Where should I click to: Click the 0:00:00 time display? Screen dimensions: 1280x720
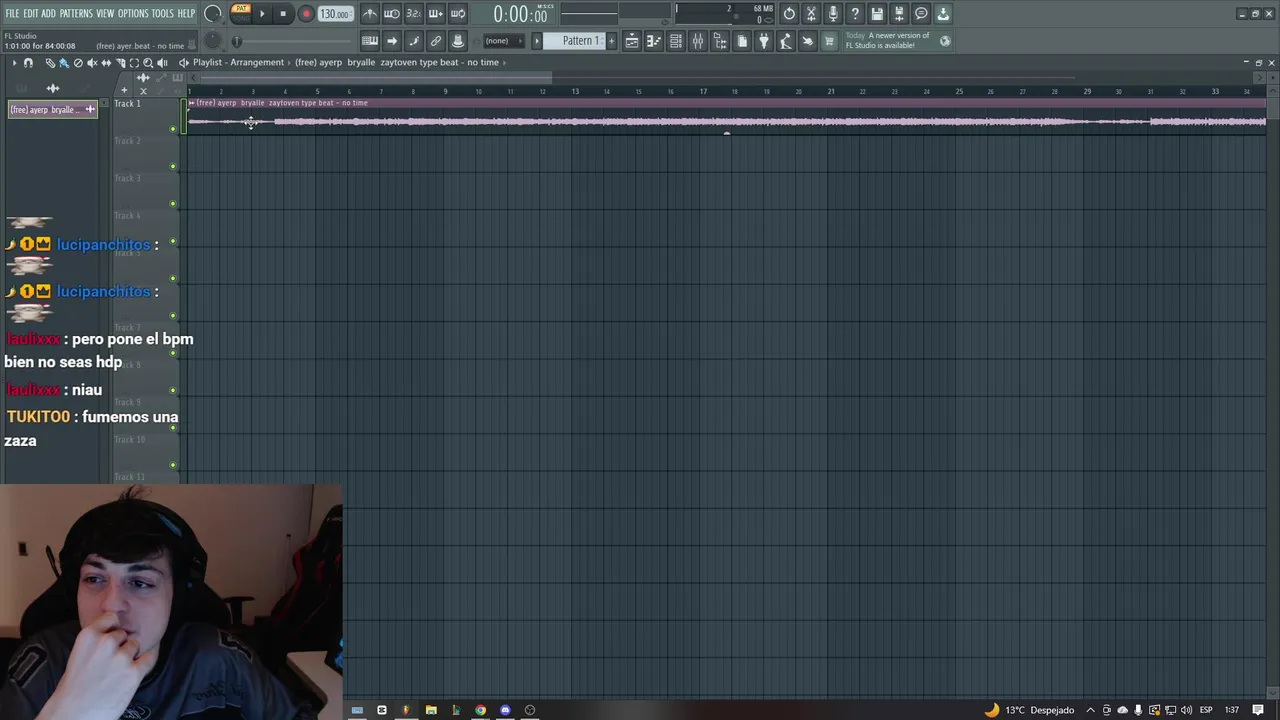[520, 14]
